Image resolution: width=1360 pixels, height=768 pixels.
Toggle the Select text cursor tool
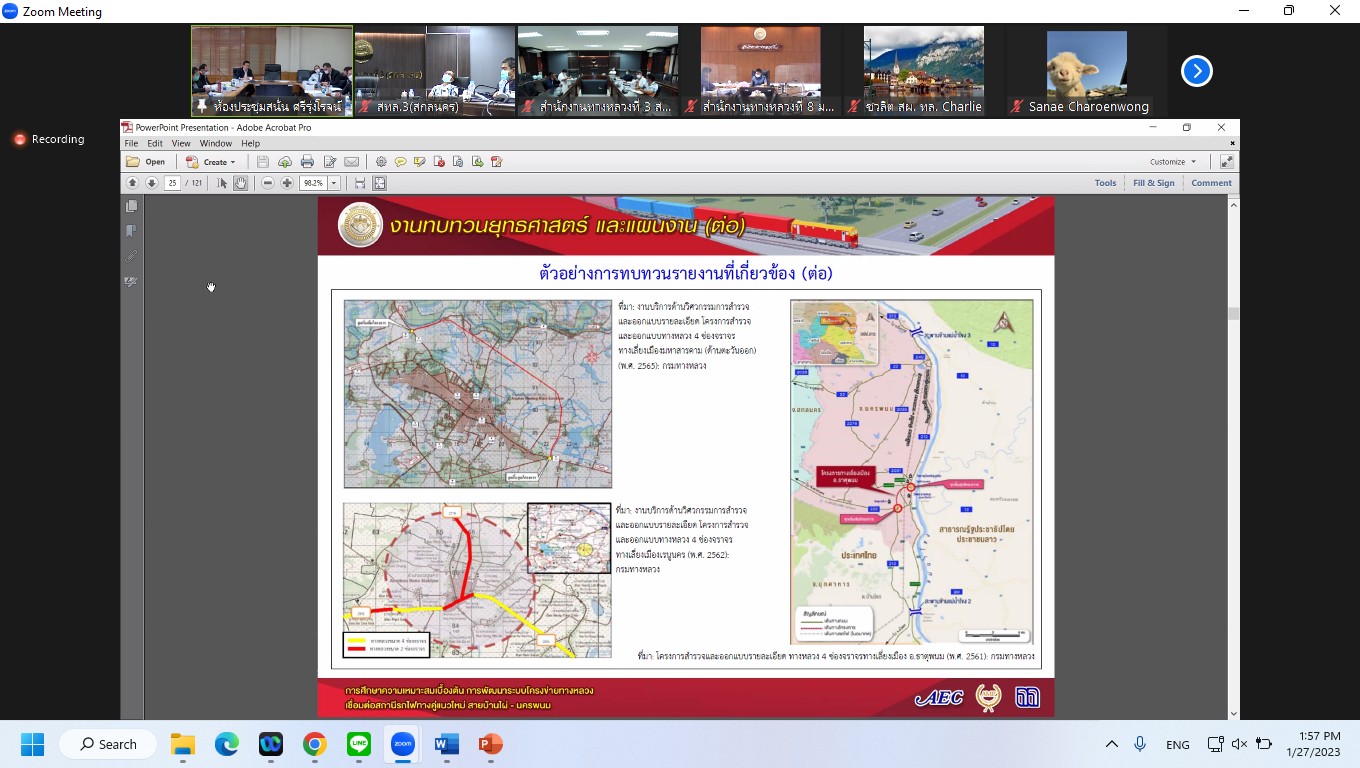coord(222,183)
